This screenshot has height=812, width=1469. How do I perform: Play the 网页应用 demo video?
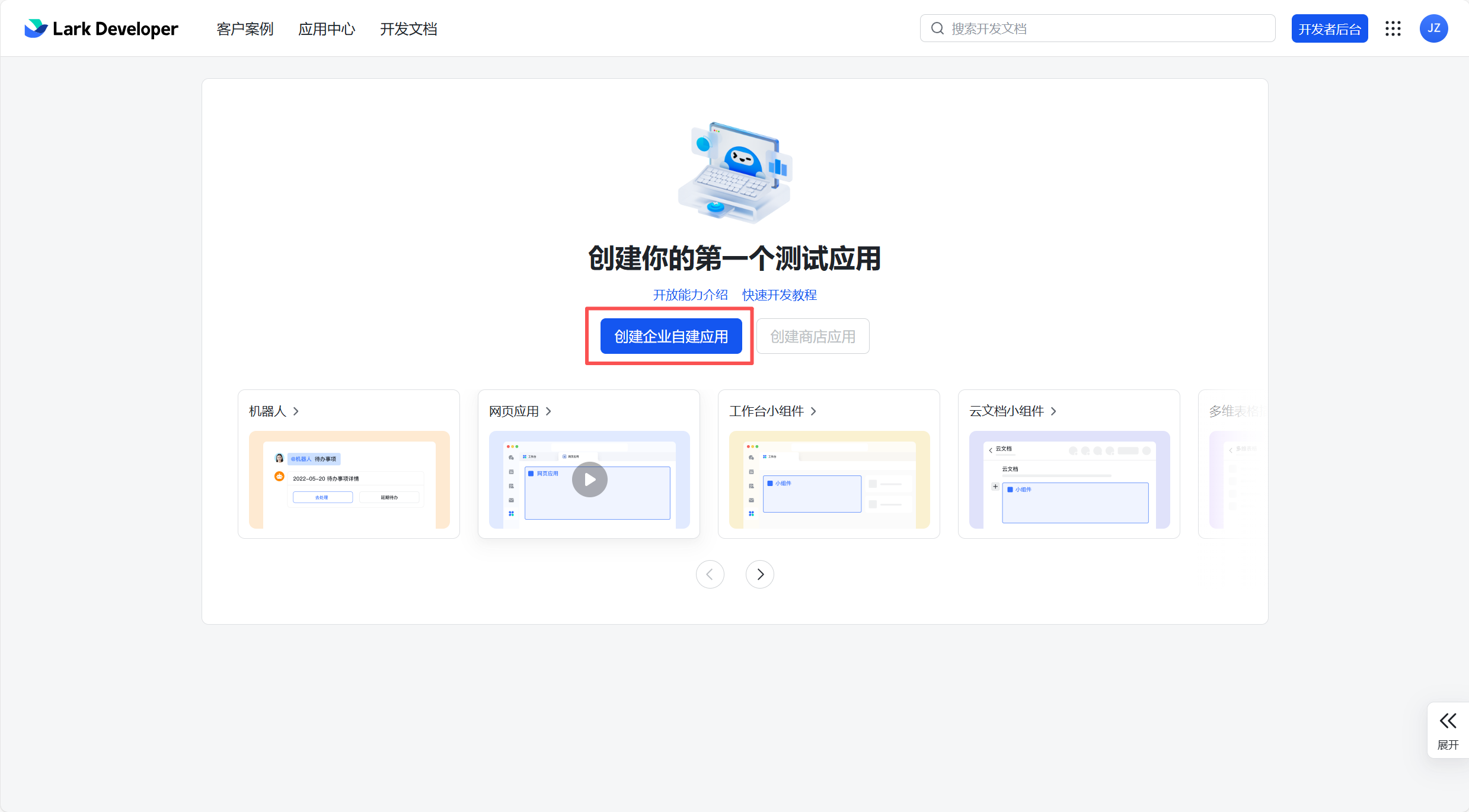[589, 479]
